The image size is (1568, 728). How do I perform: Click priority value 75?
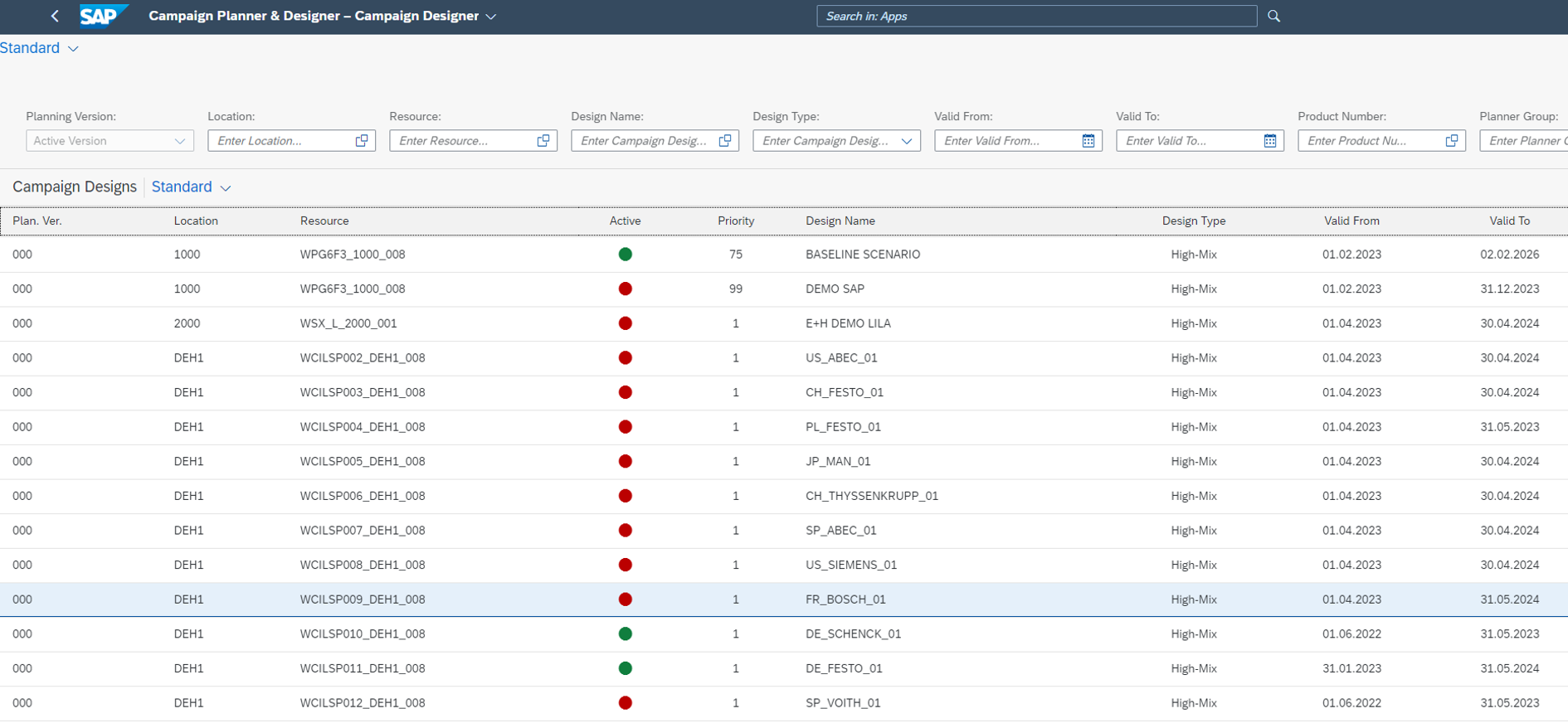[x=736, y=255]
